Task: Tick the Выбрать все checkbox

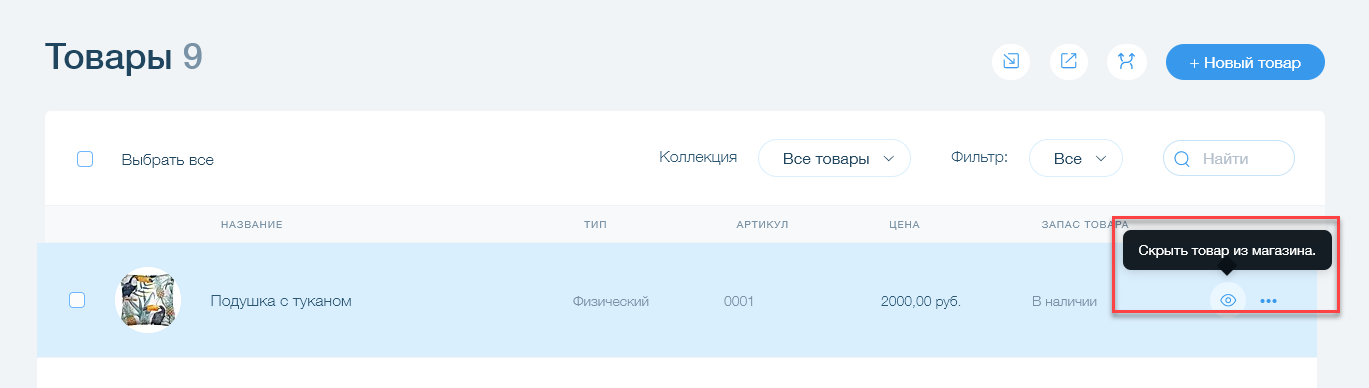Action: (x=85, y=159)
